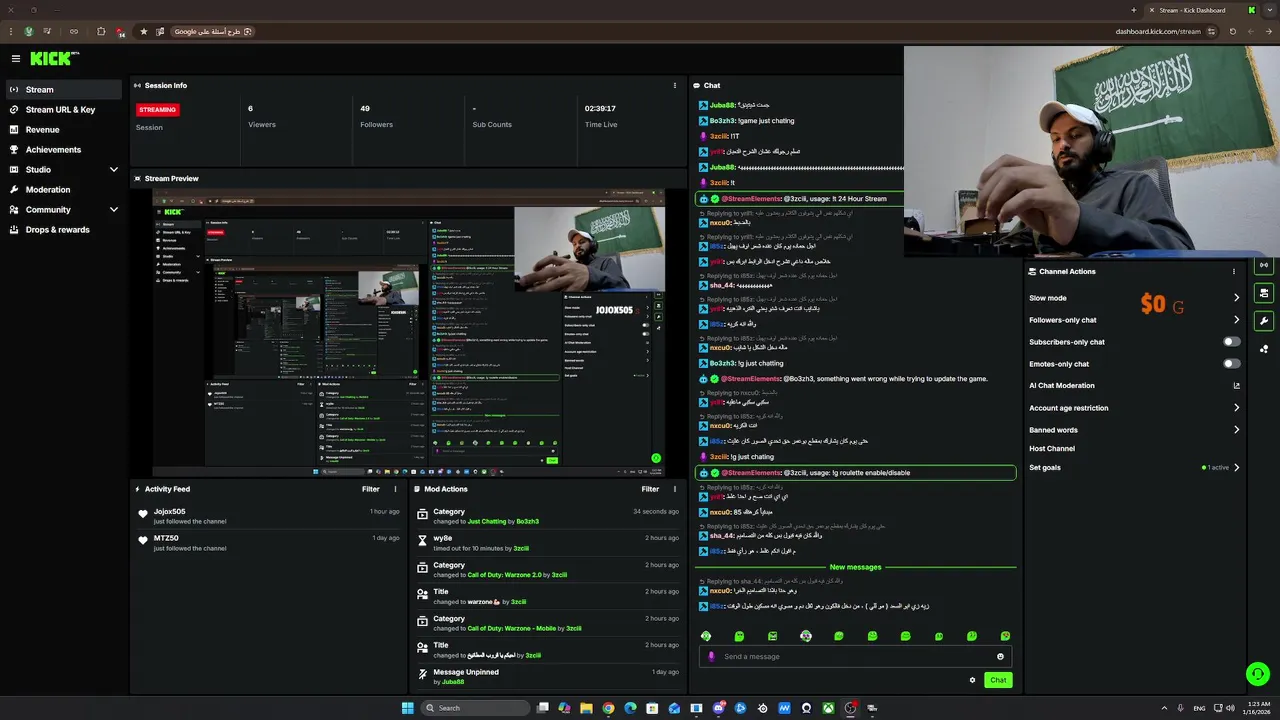
Task: Select the first emote in quick emote row
Action: tap(706, 636)
